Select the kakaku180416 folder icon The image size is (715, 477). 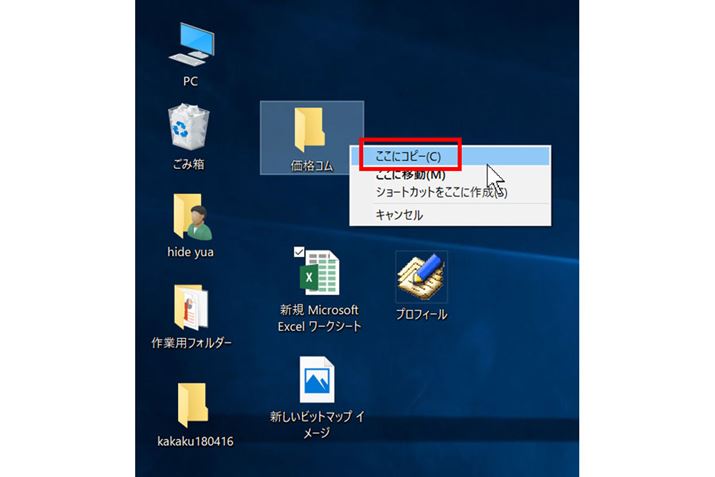pyautogui.click(x=193, y=404)
